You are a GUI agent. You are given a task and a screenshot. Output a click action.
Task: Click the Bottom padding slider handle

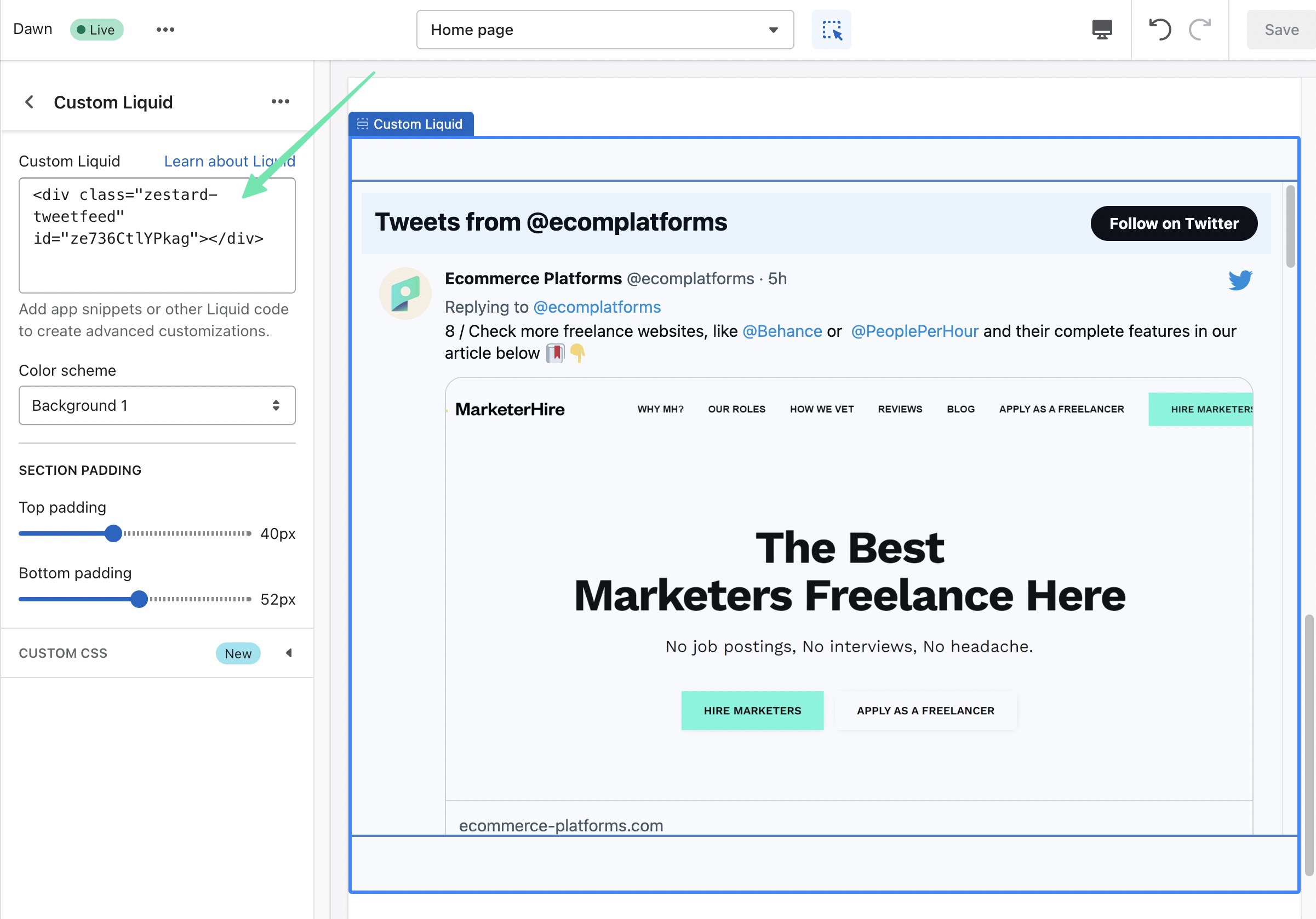(x=139, y=599)
